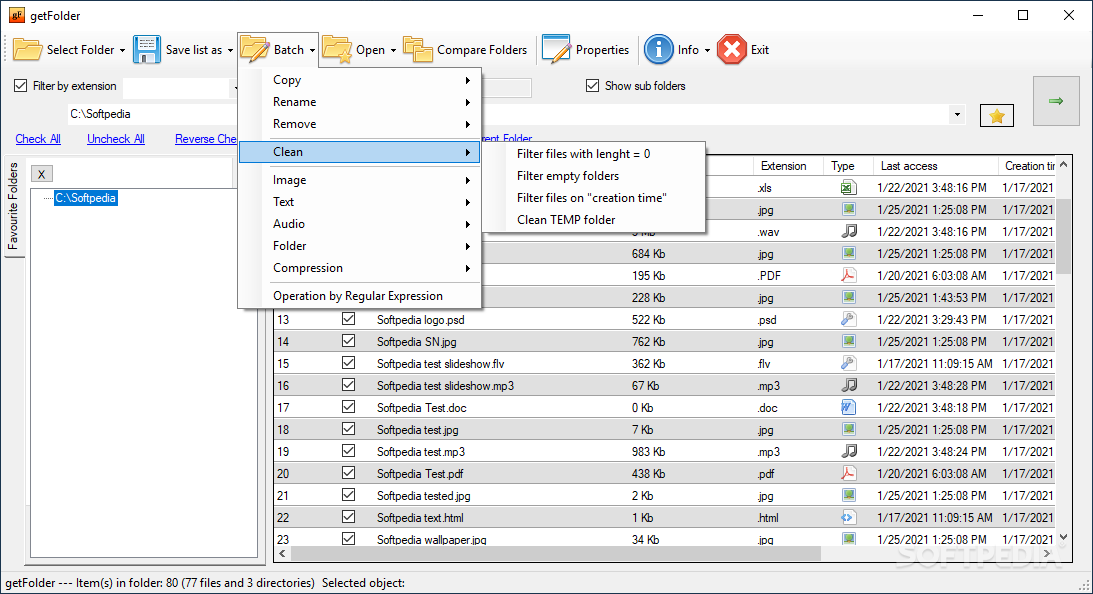Click the Save list as floppy icon
Viewport: 1093px width, 594px height.
click(x=146, y=50)
